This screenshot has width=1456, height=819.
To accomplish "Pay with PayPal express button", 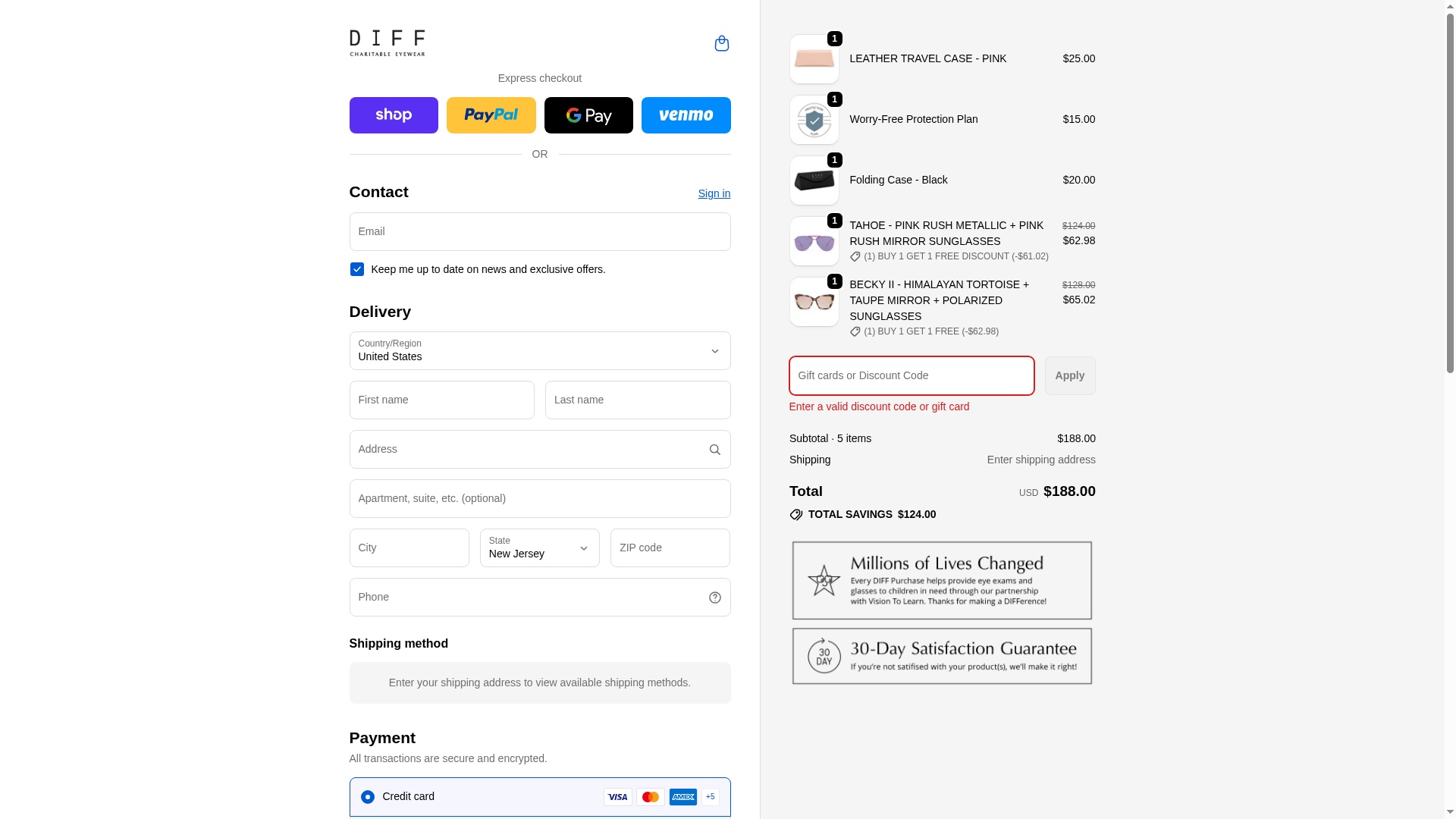I will point(491,115).
